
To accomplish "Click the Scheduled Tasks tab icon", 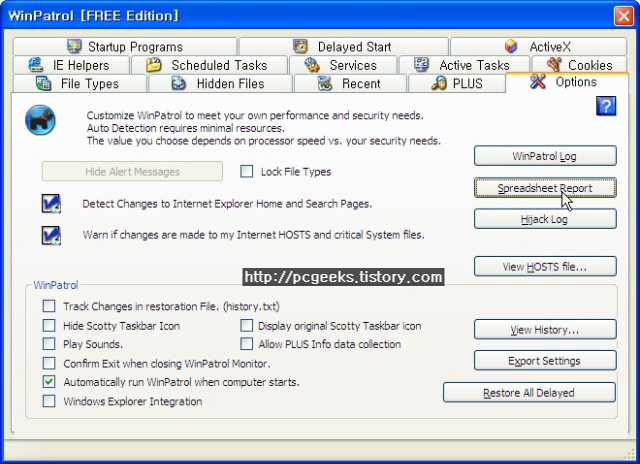I will [x=154, y=64].
